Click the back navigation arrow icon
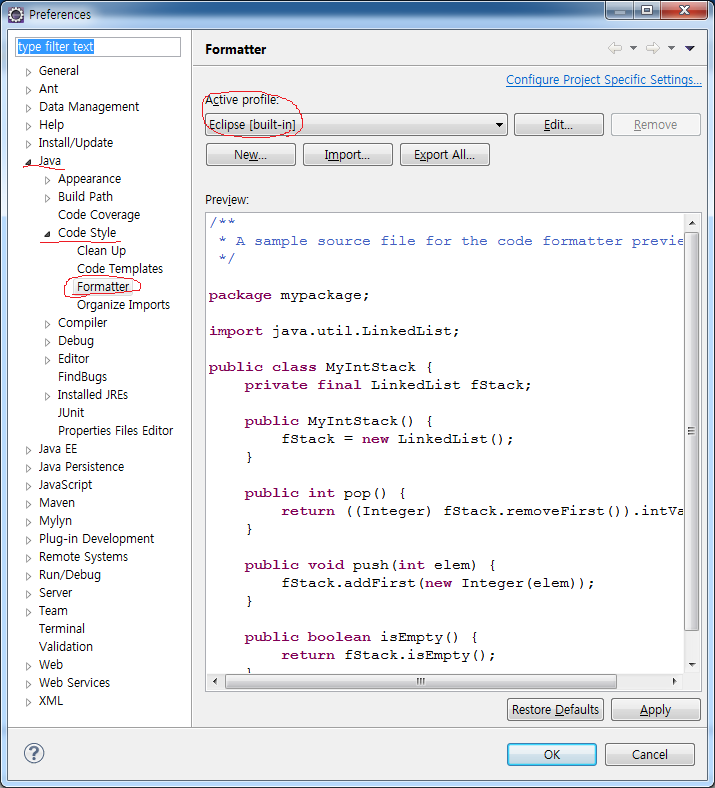 pyautogui.click(x=615, y=48)
